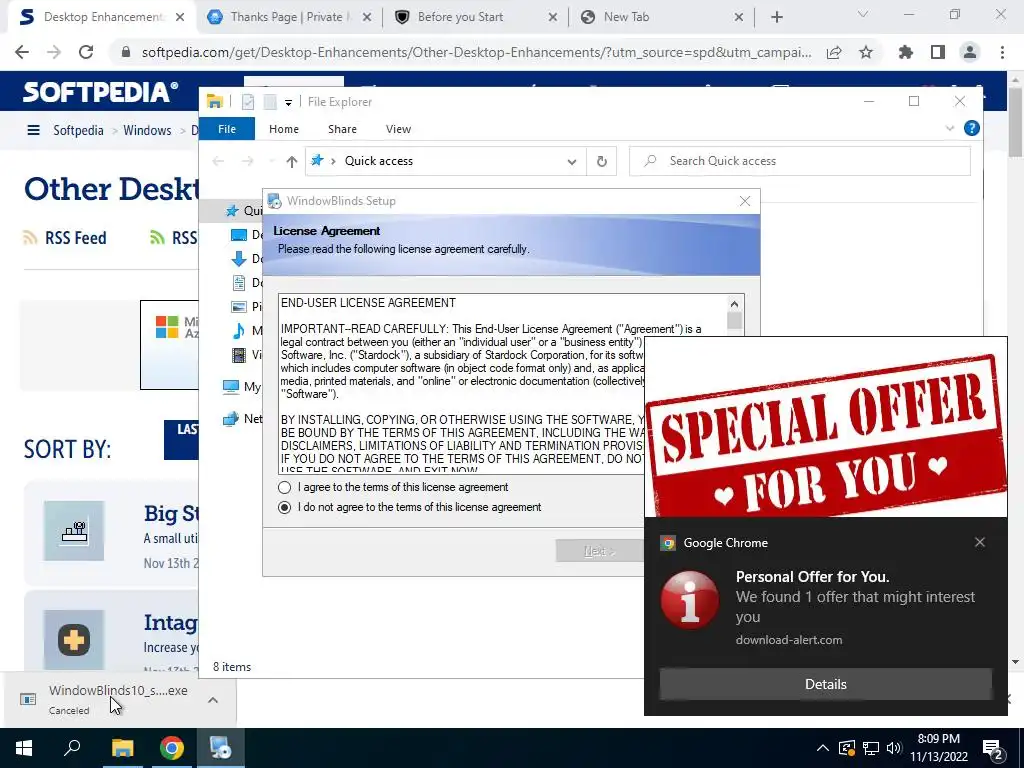Open download item options chevron
This screenshot has width=1024, height=768.
[x=213, y=700]
